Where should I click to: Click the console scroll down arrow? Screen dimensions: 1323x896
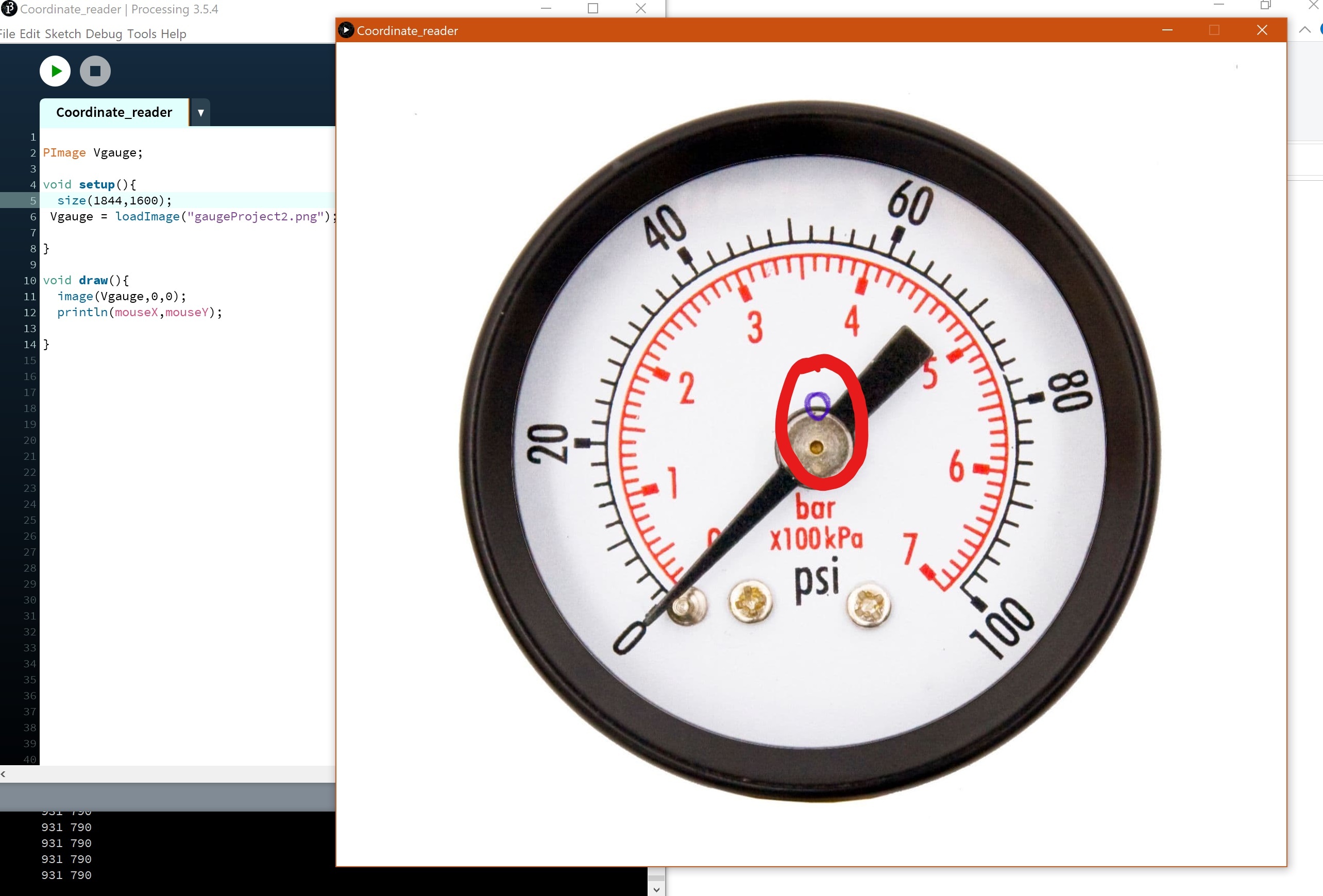pyautogui.click(x=656, y=889)
